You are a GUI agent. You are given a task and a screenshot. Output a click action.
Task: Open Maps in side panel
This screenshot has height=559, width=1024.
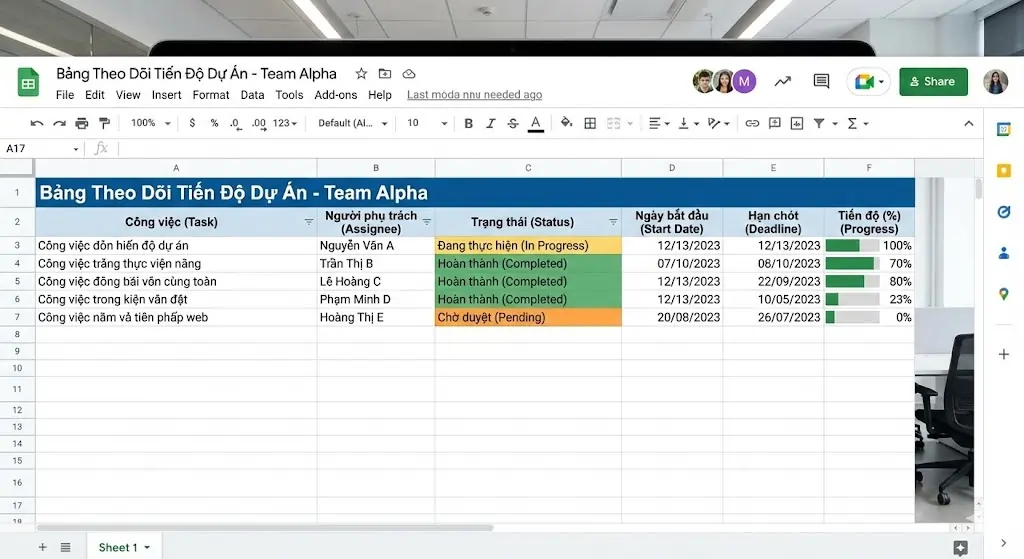click(1004, 295)
